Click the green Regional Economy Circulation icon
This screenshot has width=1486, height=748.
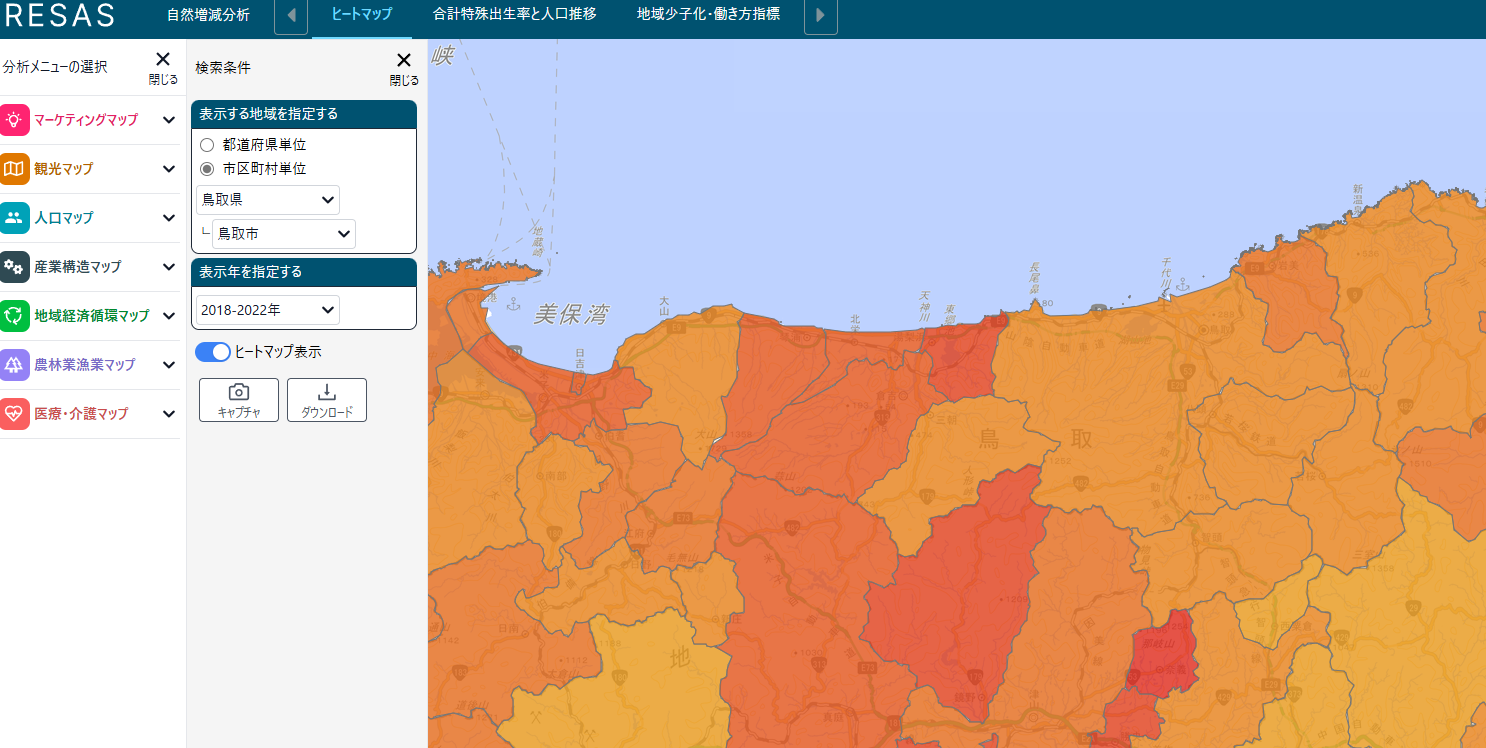pos(14,316)
